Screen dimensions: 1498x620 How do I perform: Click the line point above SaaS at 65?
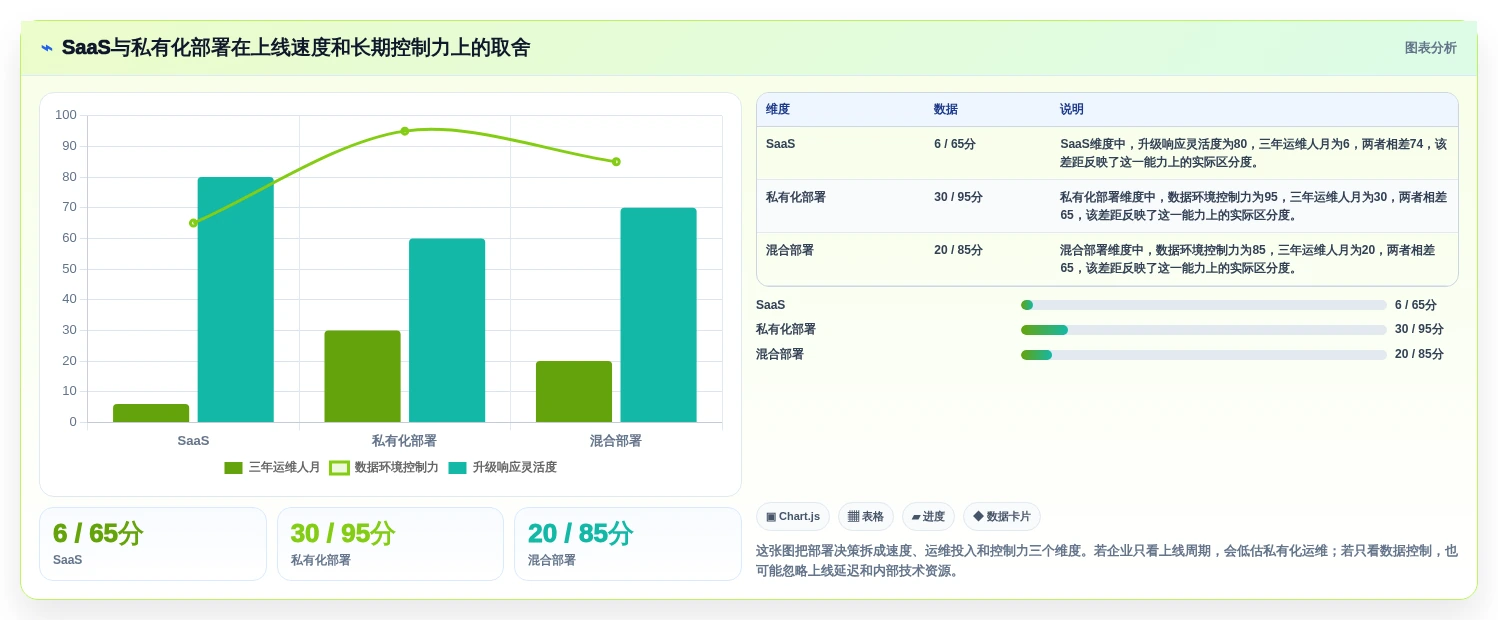pyautogui.click(x=193, y=223)
